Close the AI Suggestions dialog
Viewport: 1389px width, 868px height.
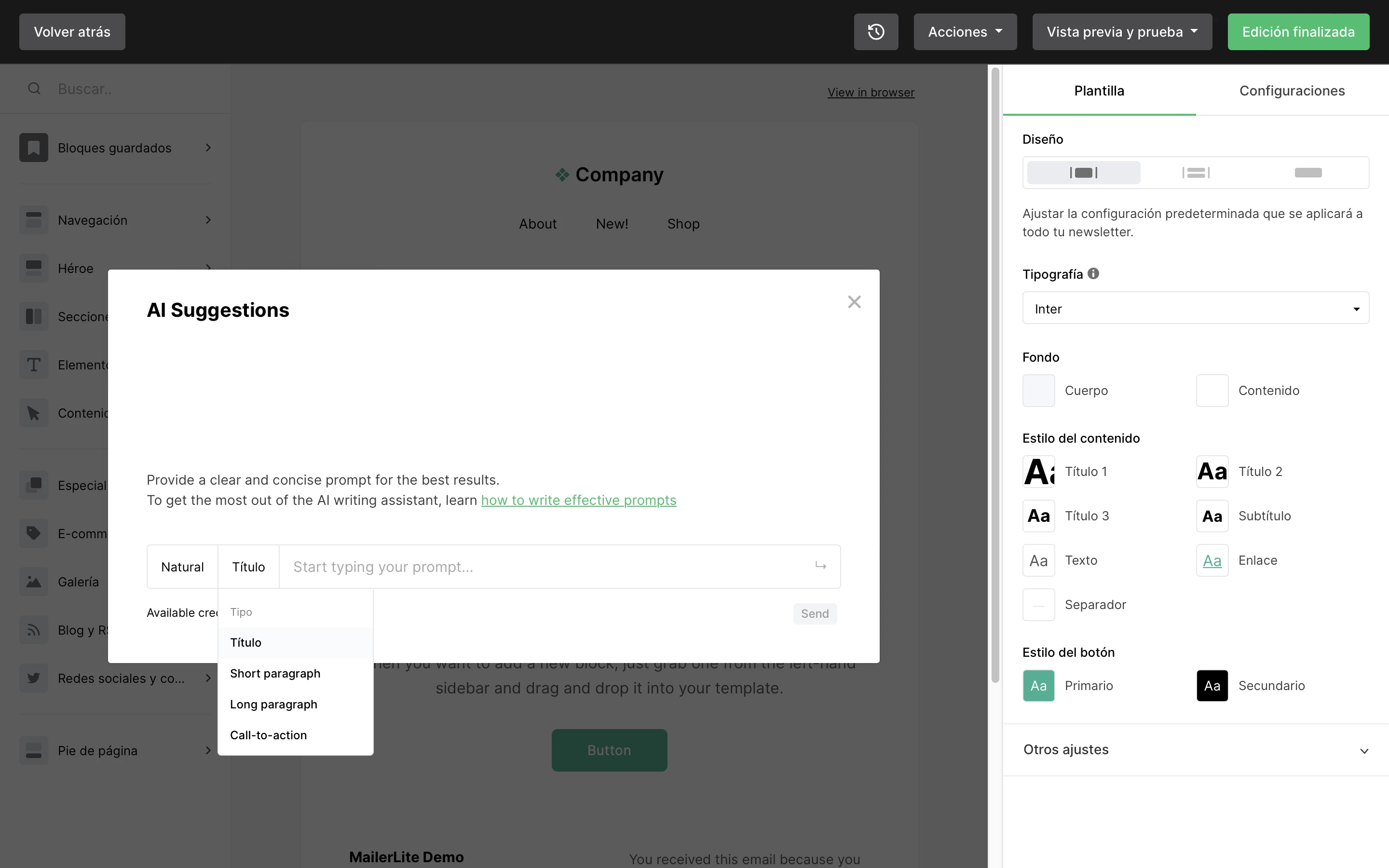tap(854, 302)
